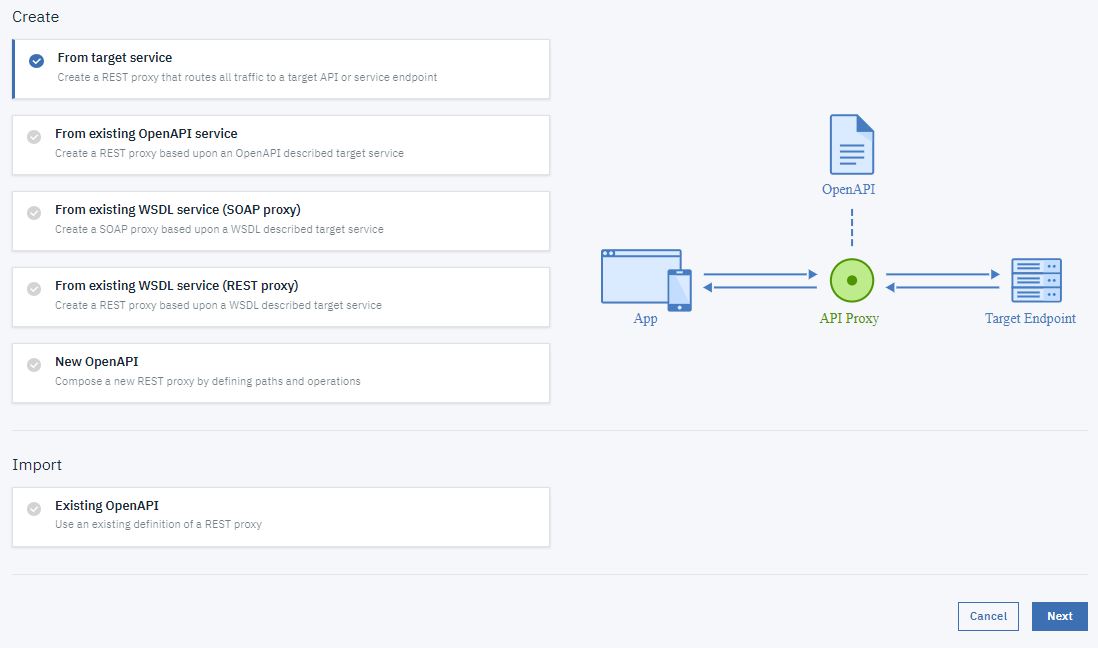The width and height of the screenshot is (1098, 648).
Task: Select the From existing WSDL service (SOAP proxy) option
Action: click(280, 220)
